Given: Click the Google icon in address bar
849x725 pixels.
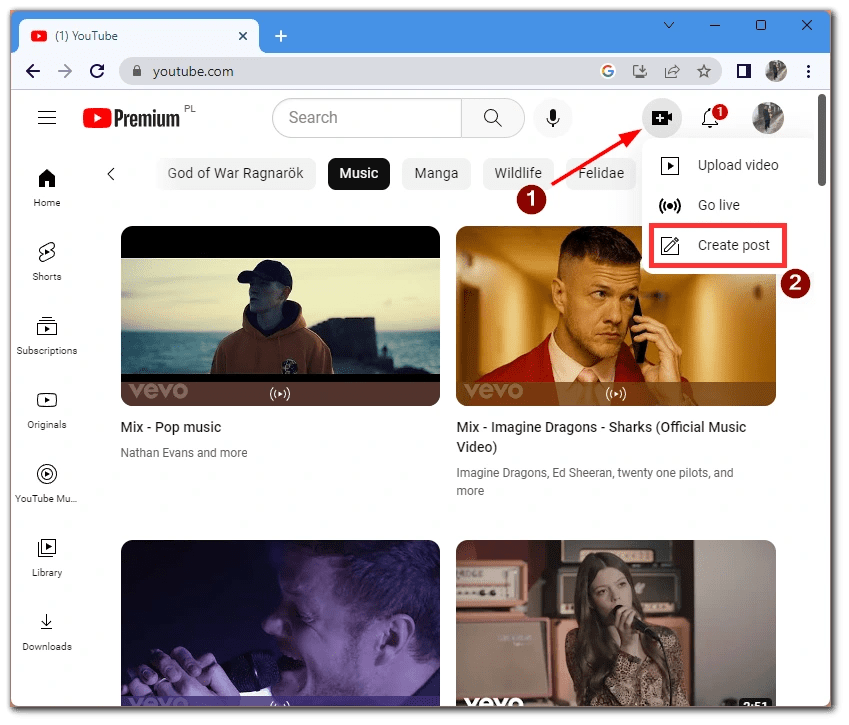Looking at the screenshot, I should pyautogui.click(x=608, y=71).
